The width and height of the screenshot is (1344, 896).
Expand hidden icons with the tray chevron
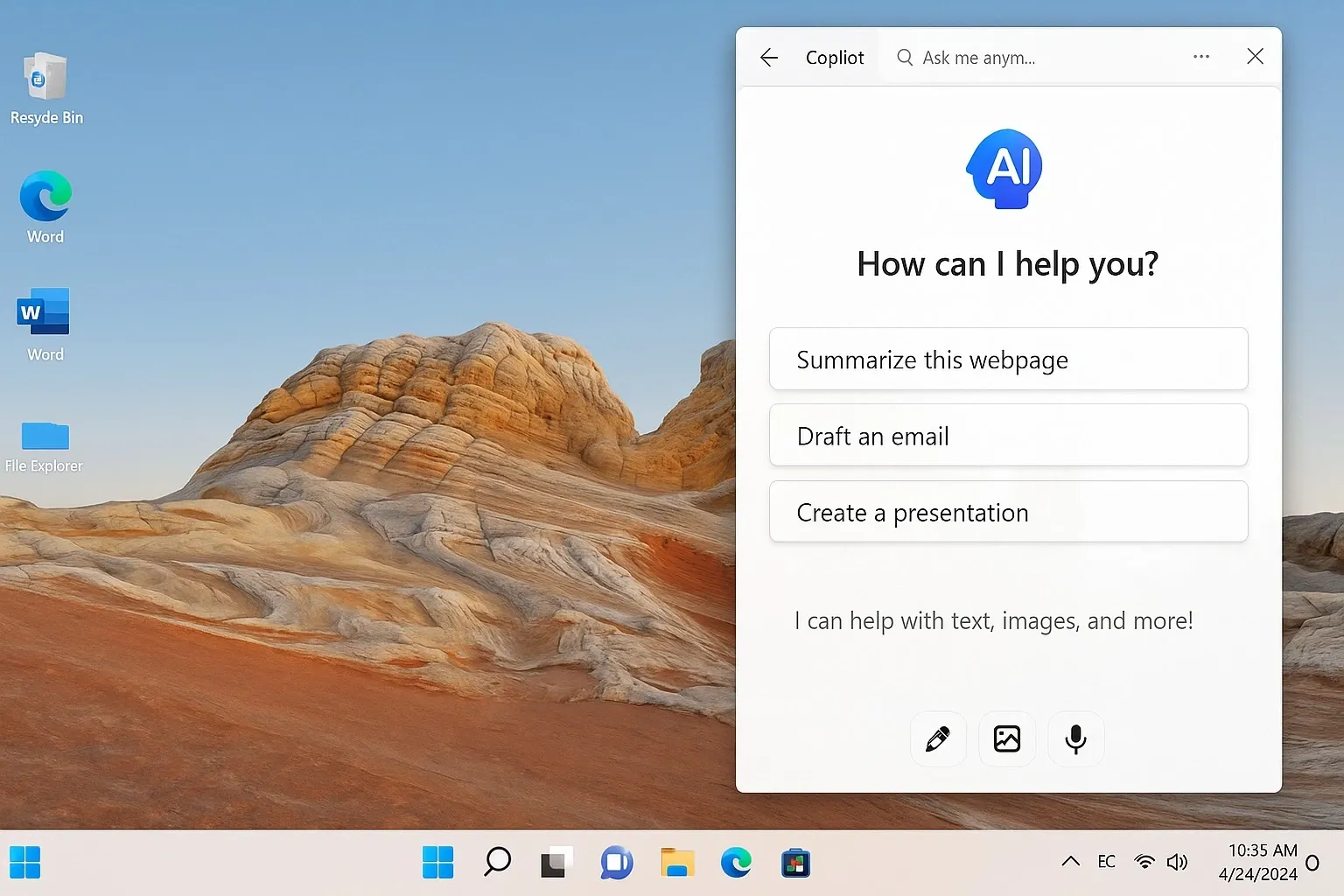[x=1070, y=862]
